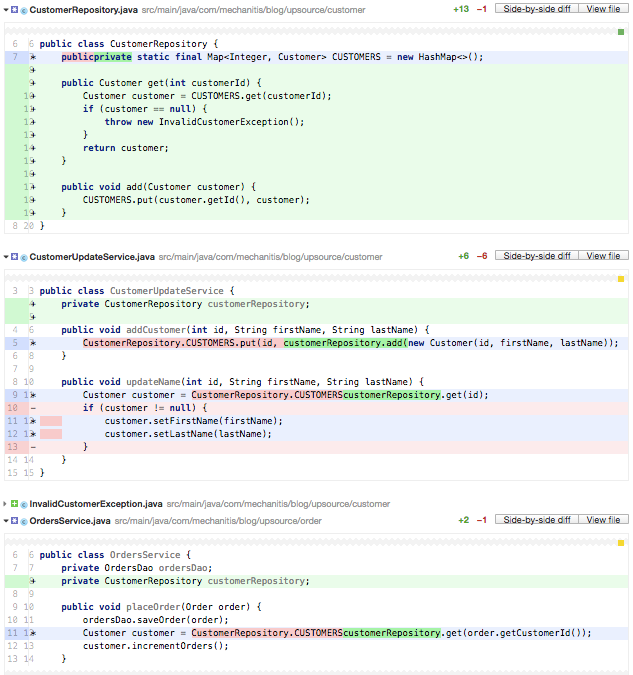Click the removed 'if (customer != null) {' line
The image size is (633, 675).
145,408
